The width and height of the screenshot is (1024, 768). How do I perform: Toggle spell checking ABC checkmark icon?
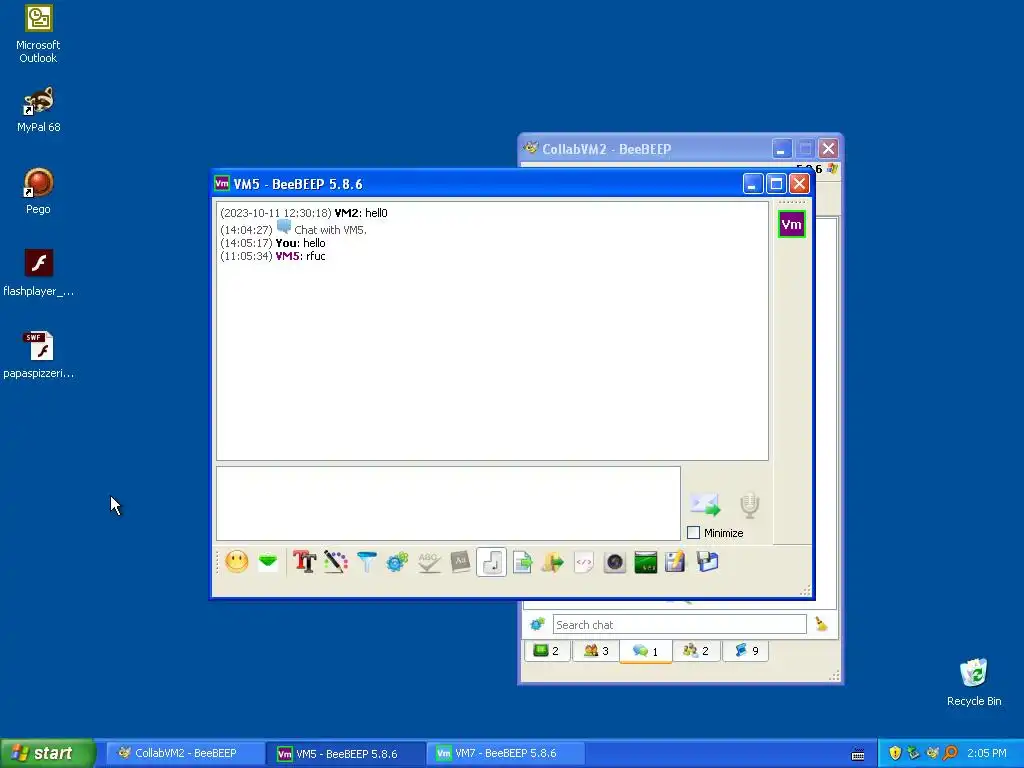point(428,562)
